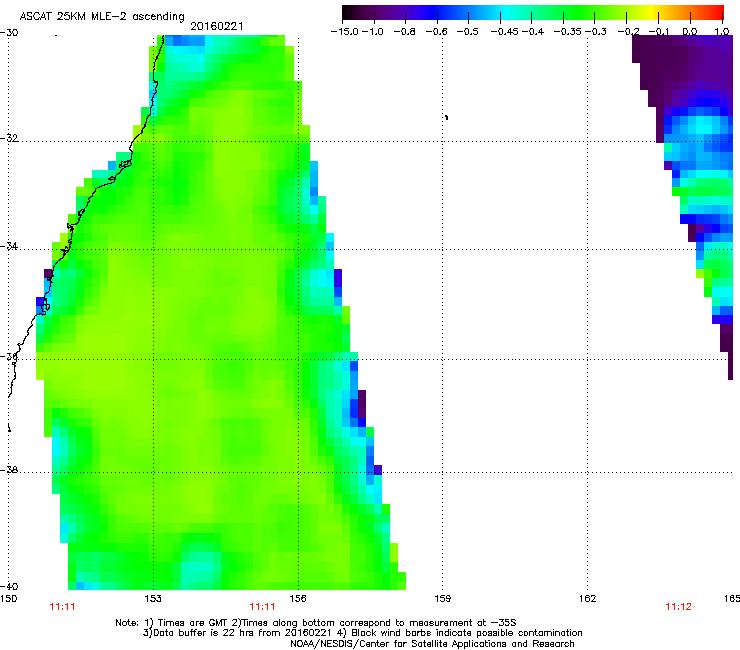Click the 153 longitude axis label
Viewport: 740px width, 650px height.
(x=153, y=599)
